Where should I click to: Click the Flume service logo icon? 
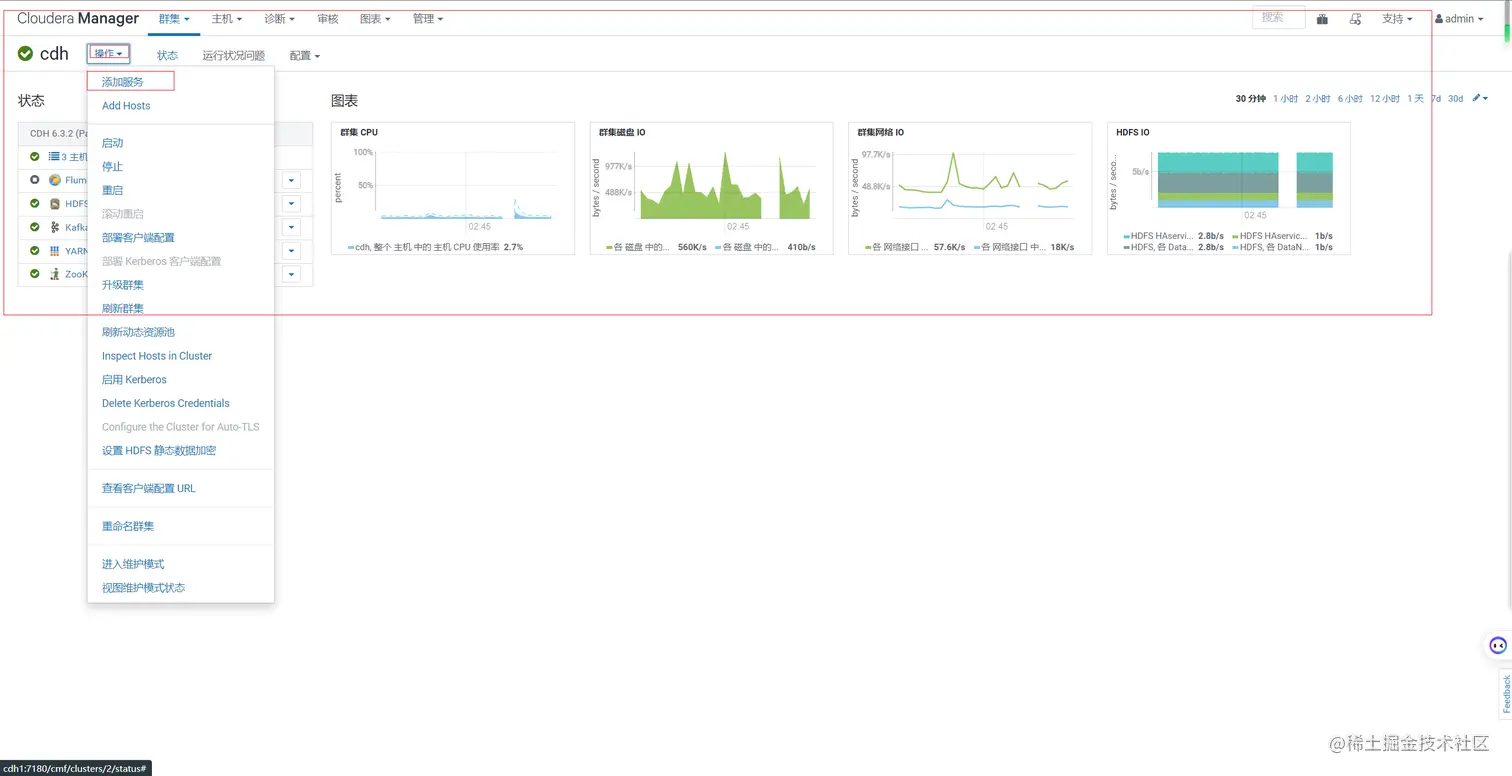click(55, 180)
